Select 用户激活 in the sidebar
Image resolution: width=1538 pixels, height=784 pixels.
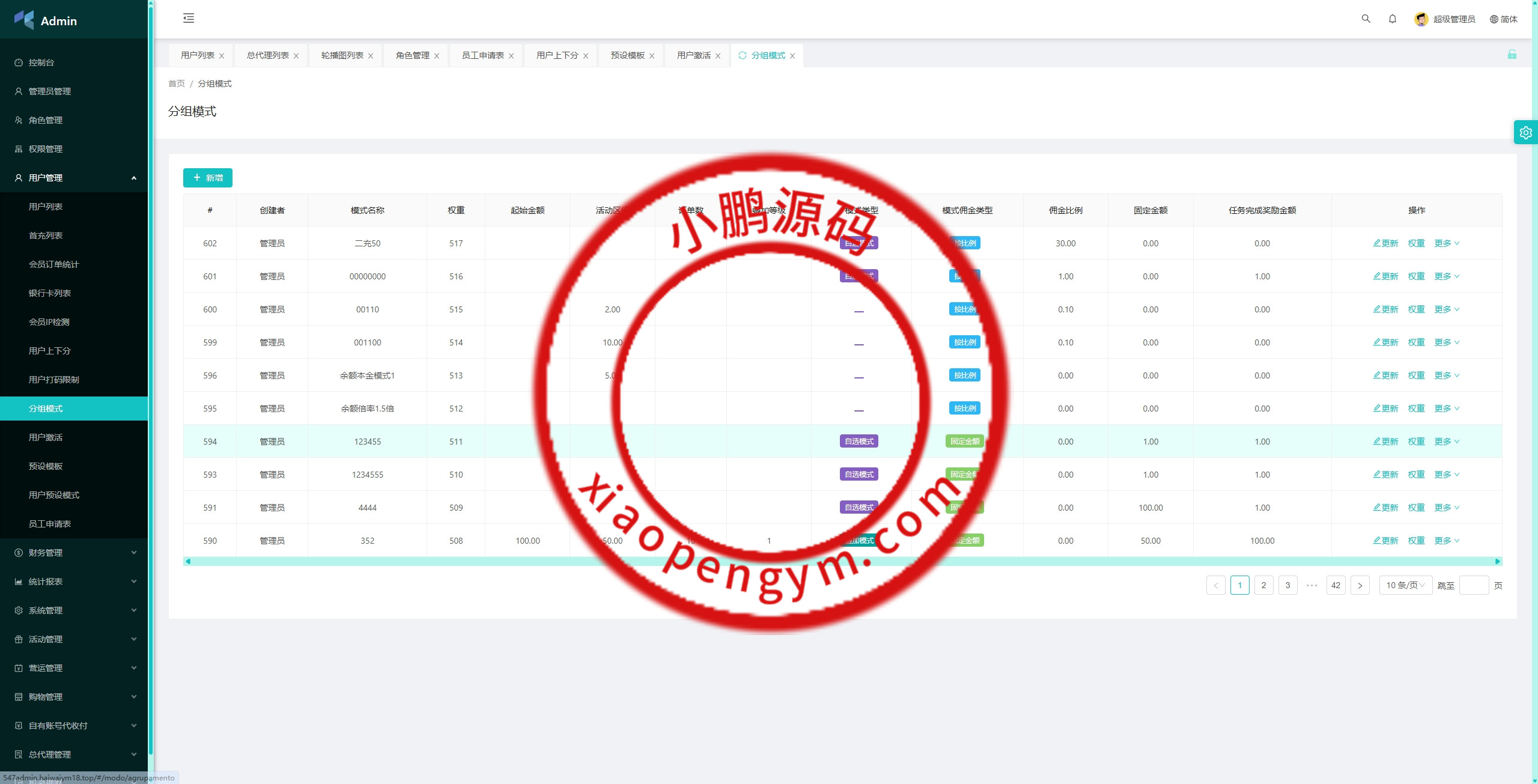(46, 437)
